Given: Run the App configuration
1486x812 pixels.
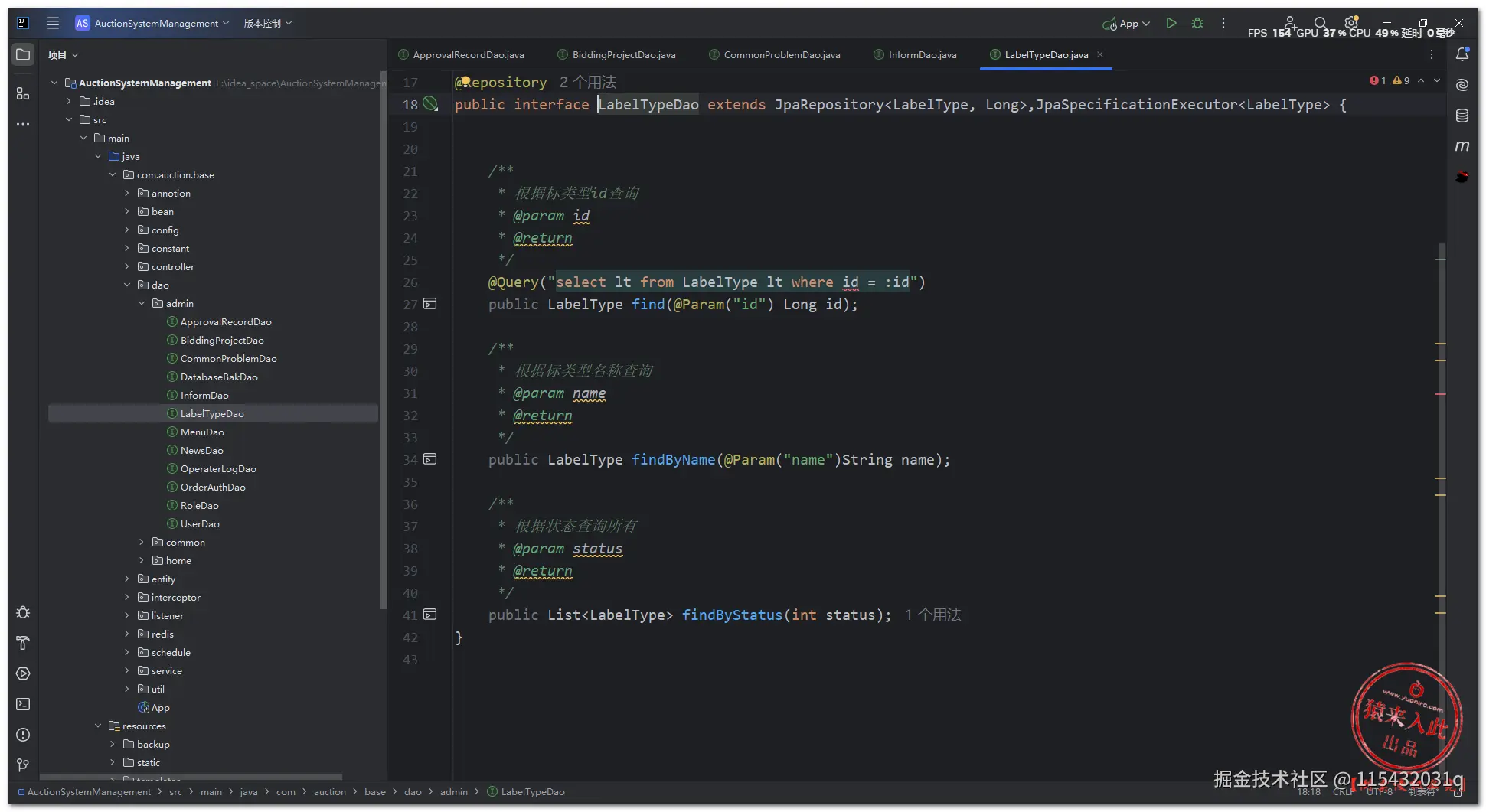Looking at the screenshot, I should [1171, 23].
